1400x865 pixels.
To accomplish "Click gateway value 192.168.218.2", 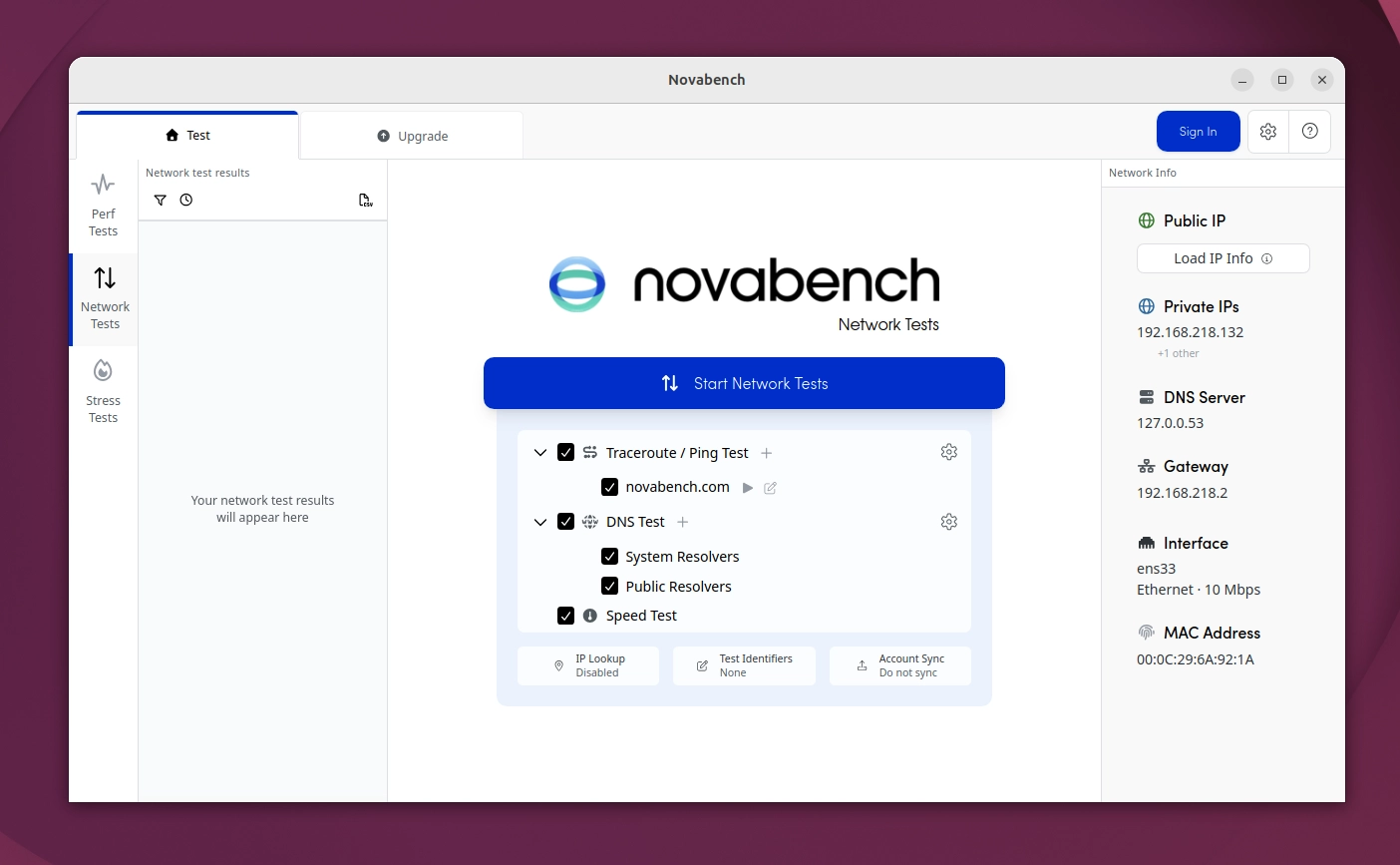I will click(x=1182, y=493).
